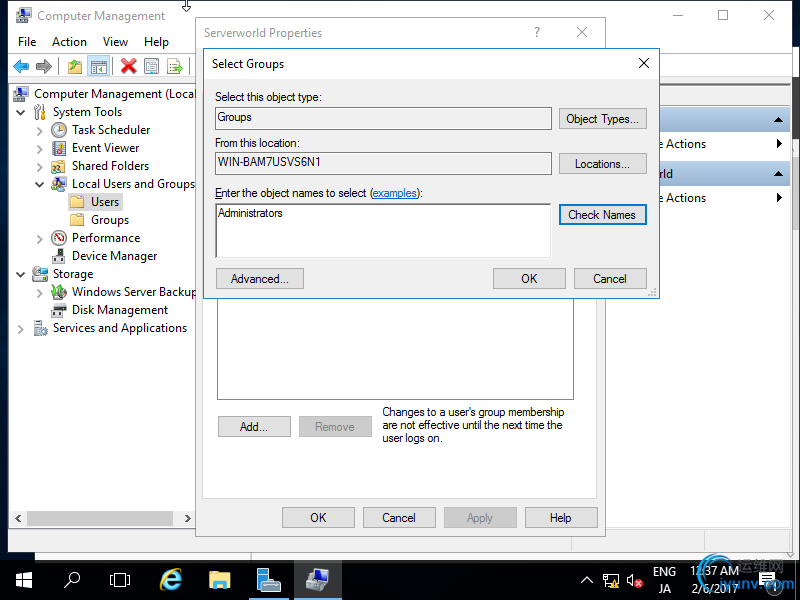Collapse the Storage node
The height and width of the screenshot is (600, 800).
click(x=21, y=274)
